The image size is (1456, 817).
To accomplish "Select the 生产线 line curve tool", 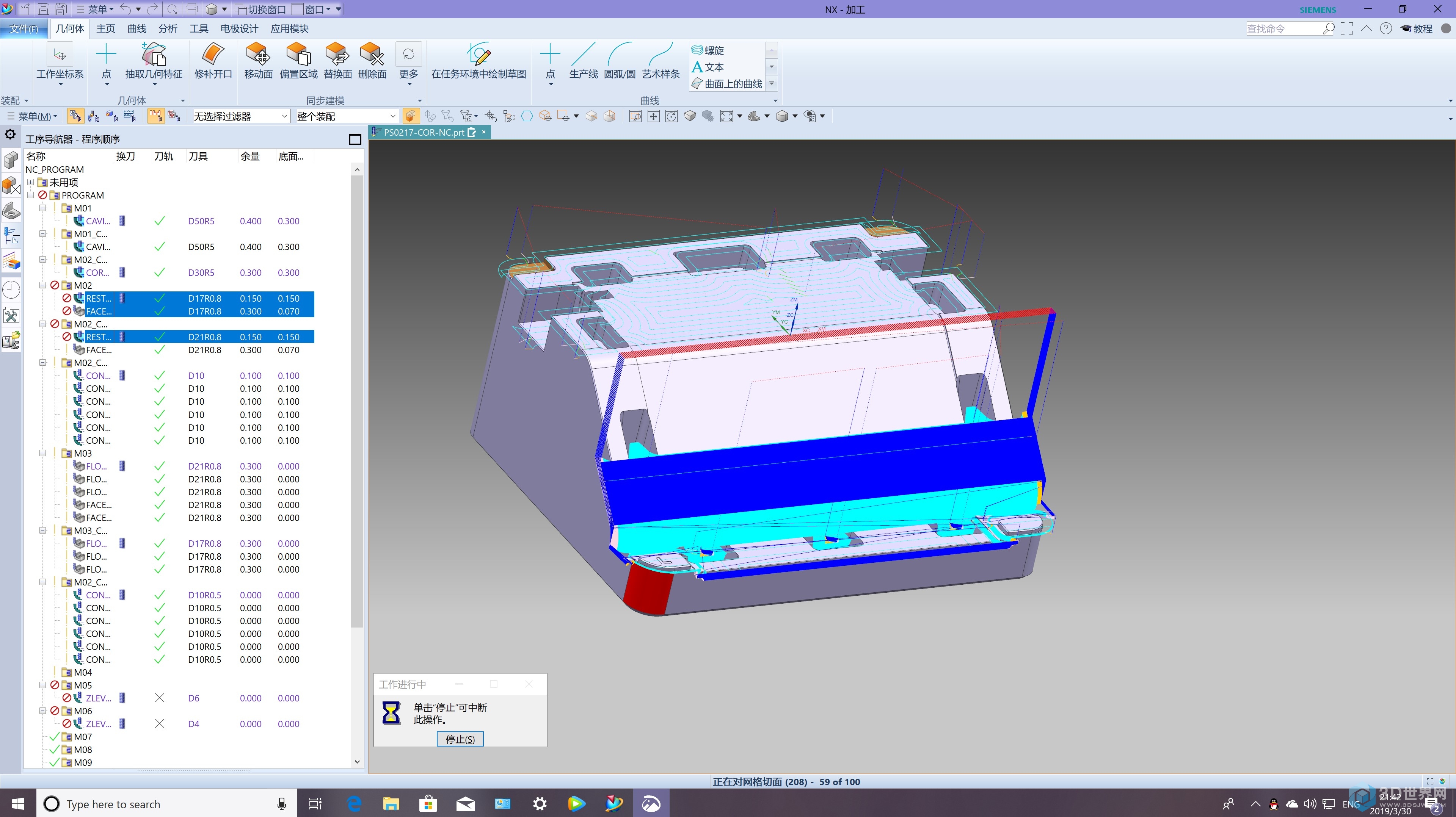I will [583, 61].
